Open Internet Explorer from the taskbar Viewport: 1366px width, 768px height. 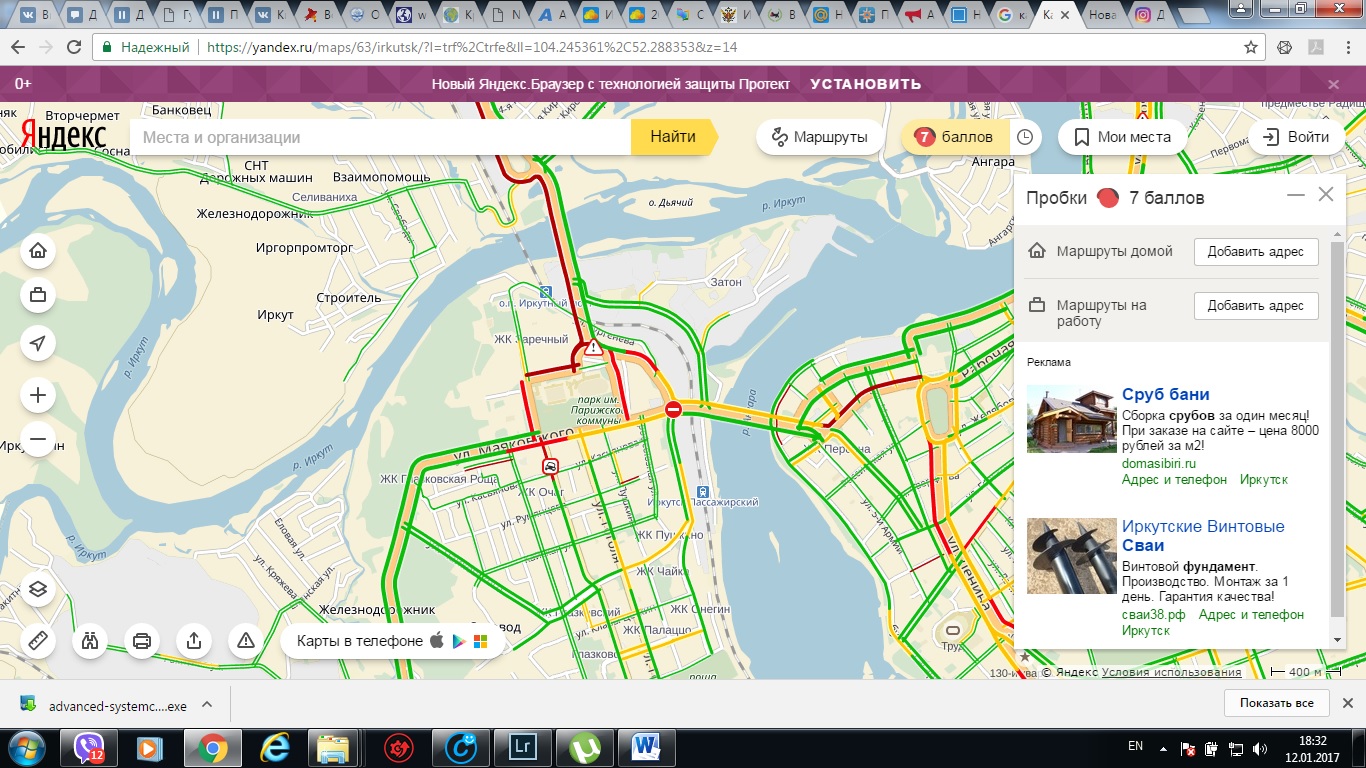coord(273,747)
